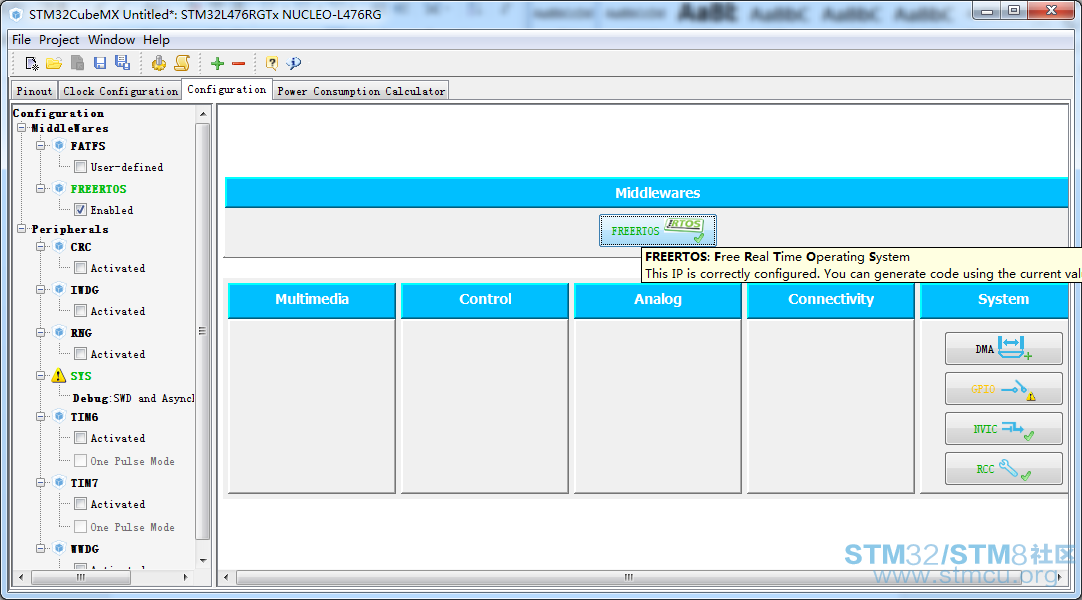This screenshot has height=600, width=1082.
Task: Open the Project menu
Action: click(59, 39)
